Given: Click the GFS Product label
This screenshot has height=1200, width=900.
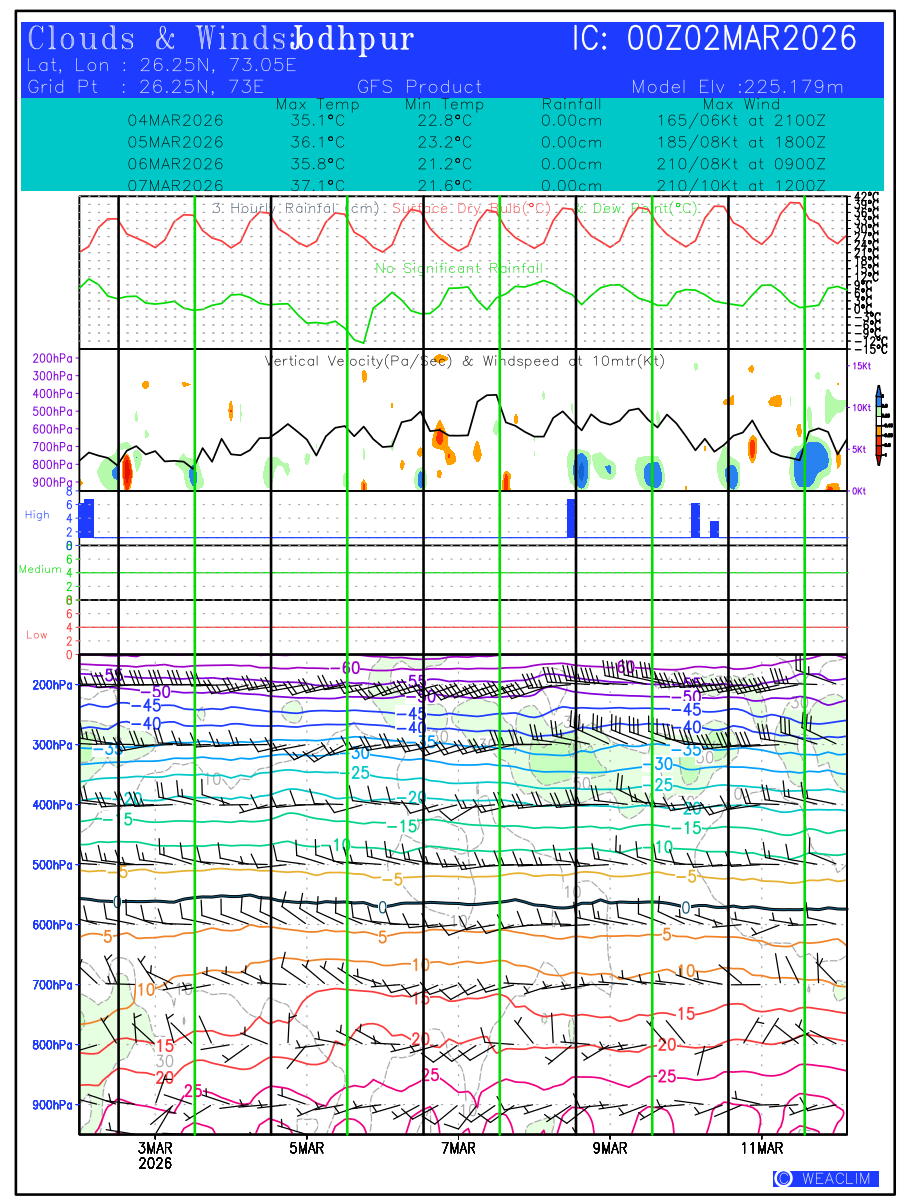Looking at the screenshot, I should 419,87.
